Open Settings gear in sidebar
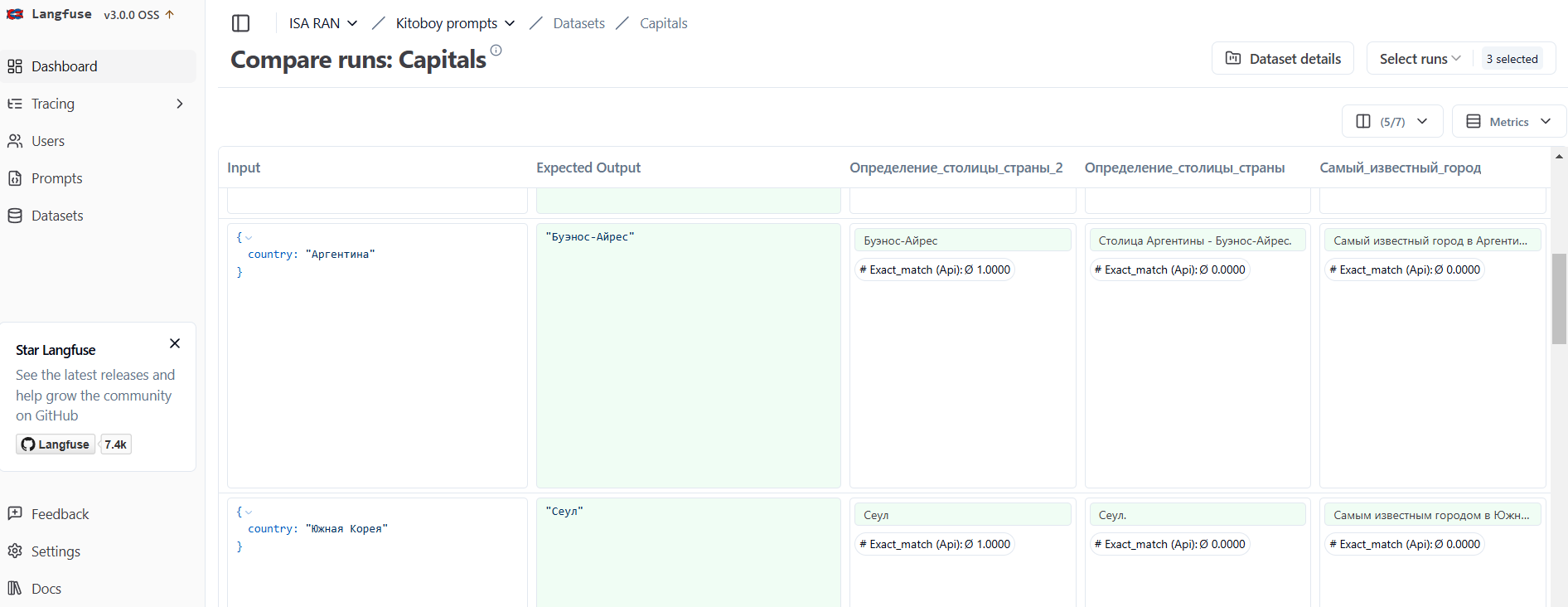The image size is (1568, 607). pos(15,551)
